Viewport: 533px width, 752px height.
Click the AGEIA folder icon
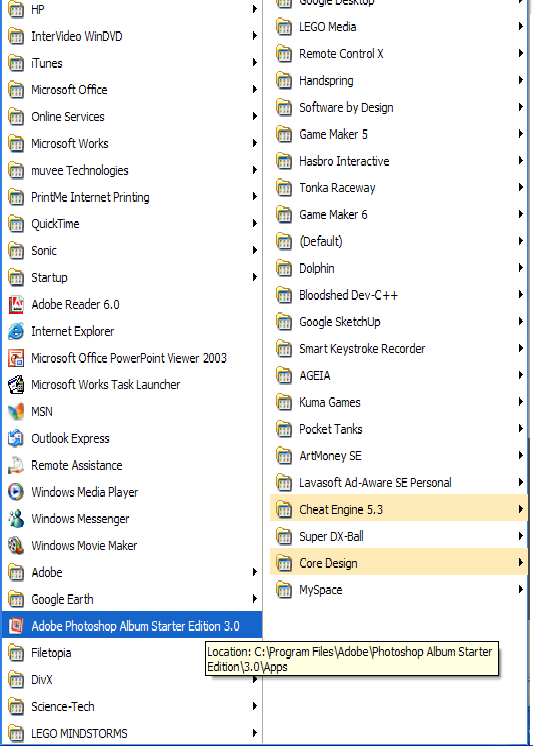tap(284, 376)
